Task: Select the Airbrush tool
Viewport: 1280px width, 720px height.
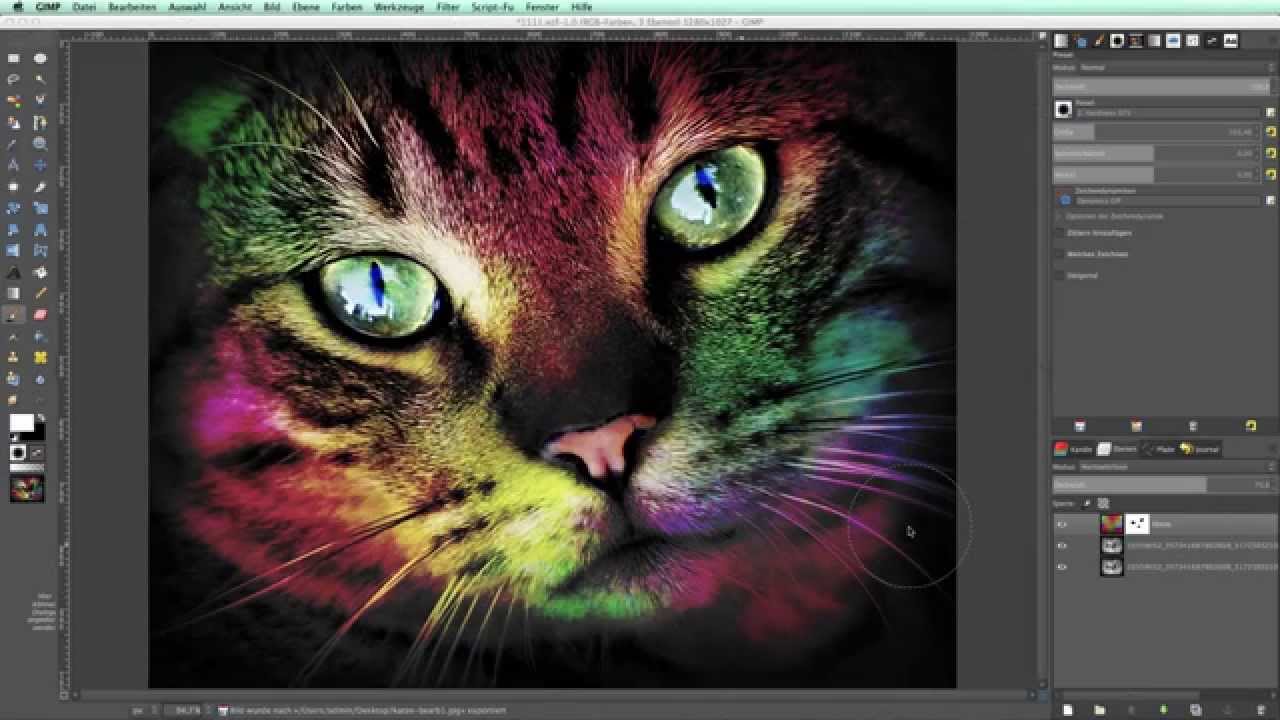Action: (14, 336)
